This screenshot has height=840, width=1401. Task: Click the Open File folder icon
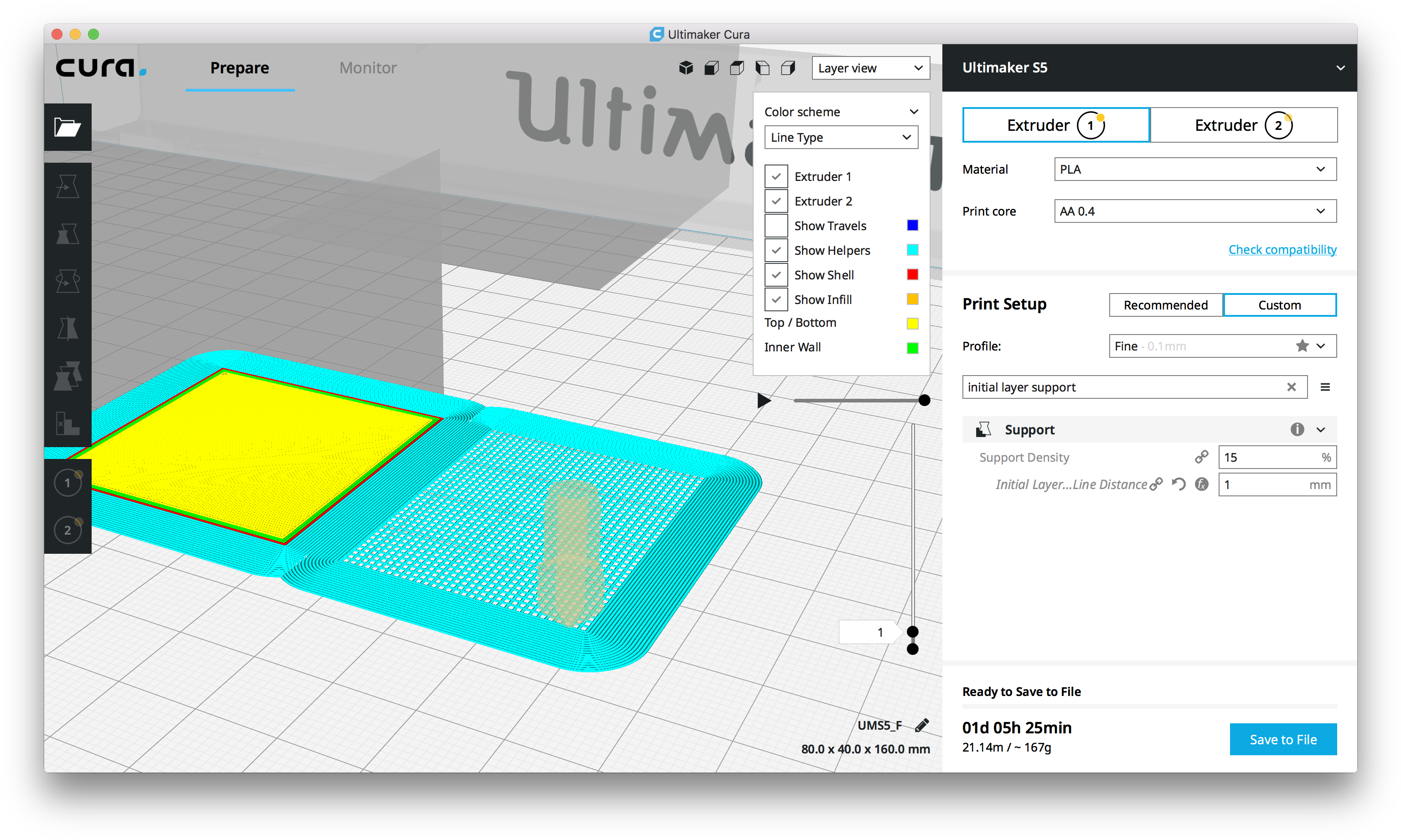[67, 127]
